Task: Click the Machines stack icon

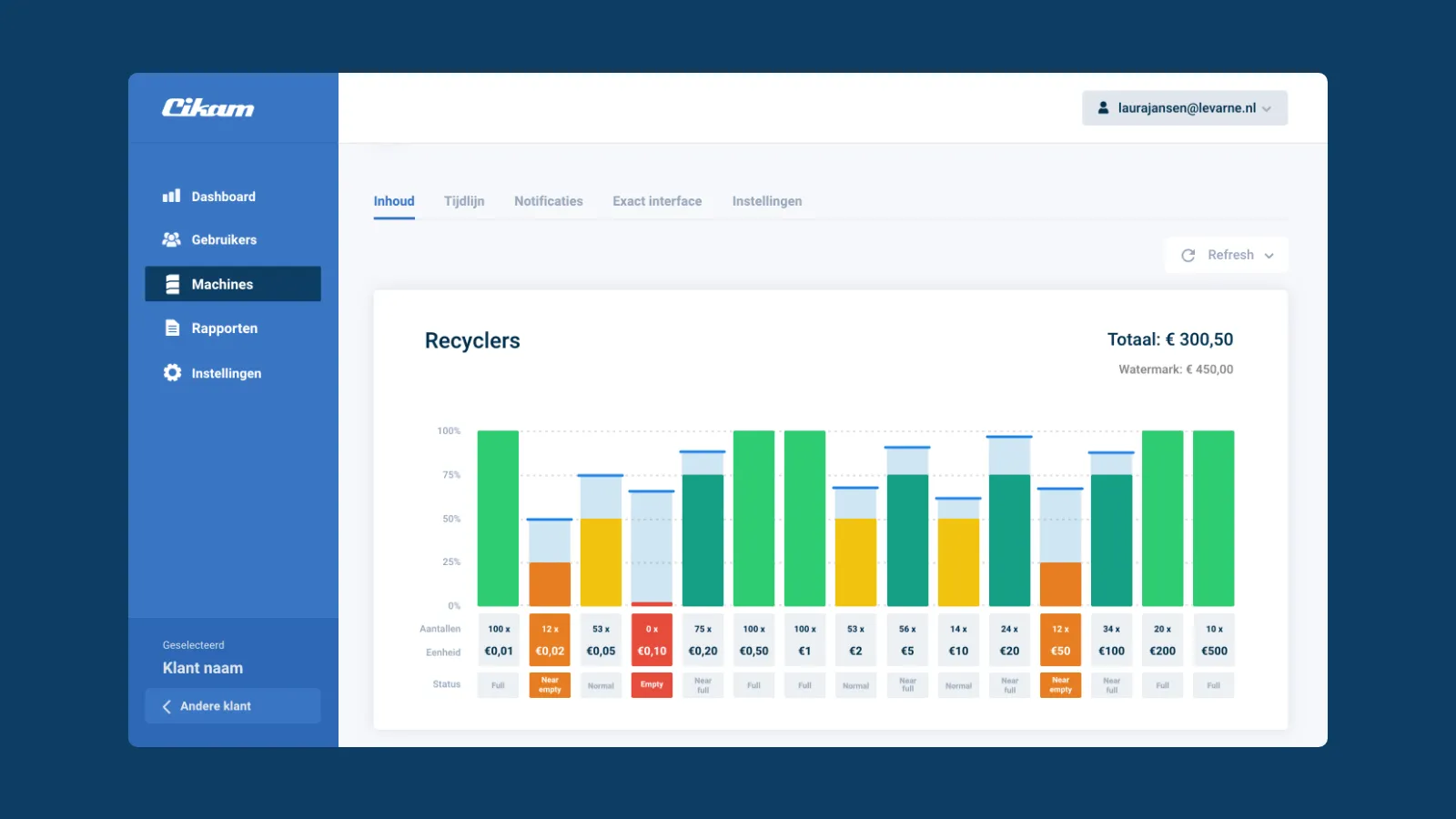Action: pyautogui.click(x=172, y=284)
